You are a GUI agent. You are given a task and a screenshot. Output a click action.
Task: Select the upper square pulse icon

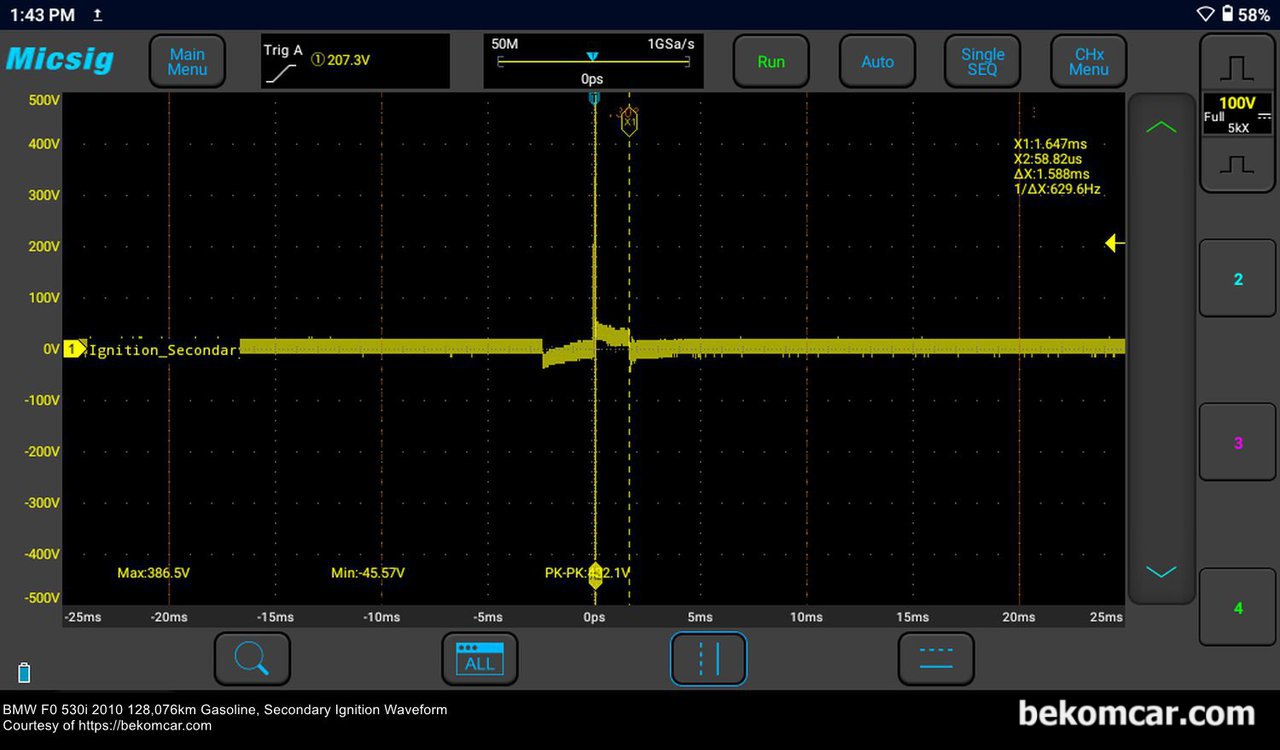1237,67
